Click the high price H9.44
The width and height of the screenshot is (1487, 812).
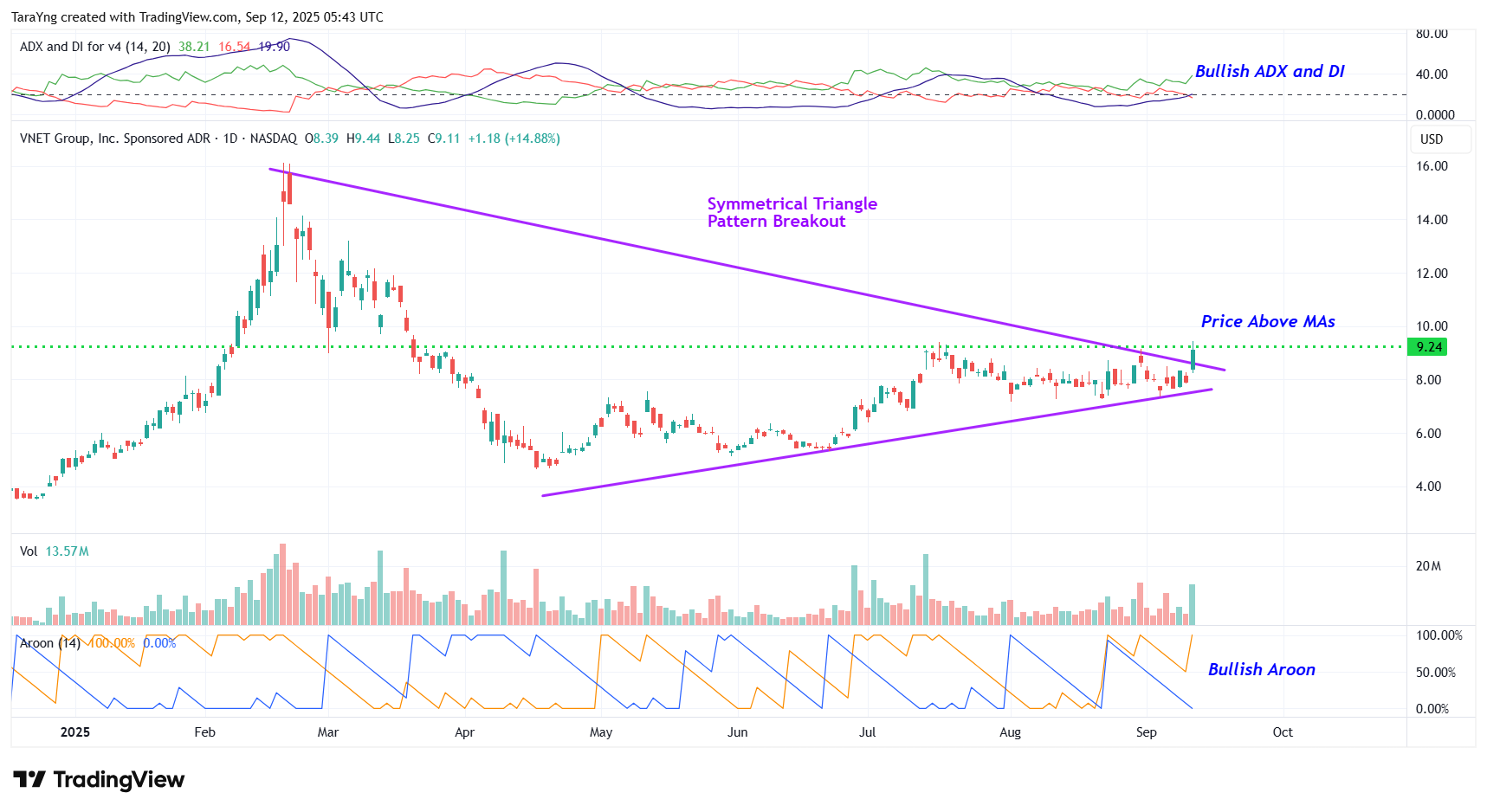tap(363, 139)
